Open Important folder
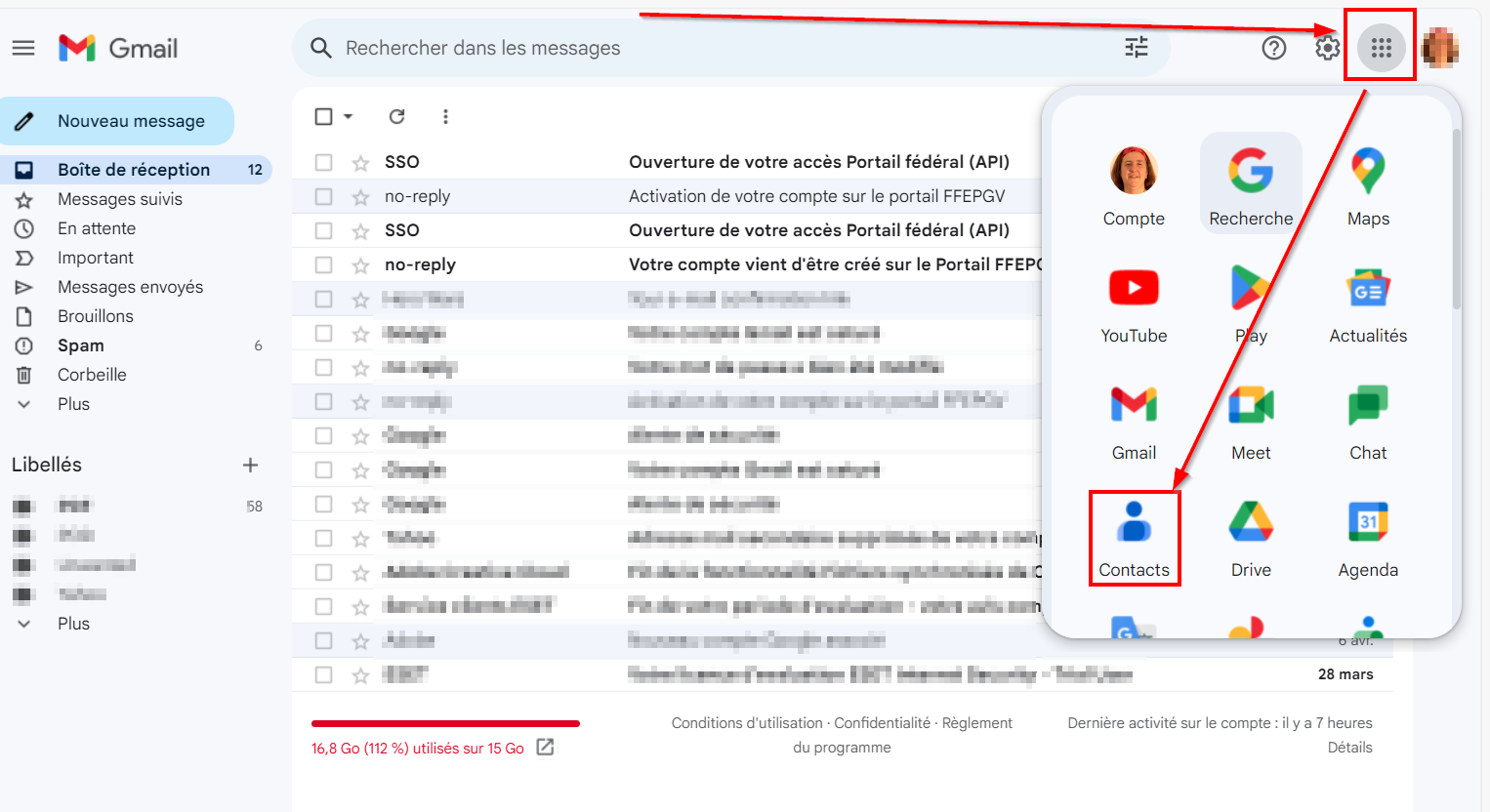 (x=96, y=258)
